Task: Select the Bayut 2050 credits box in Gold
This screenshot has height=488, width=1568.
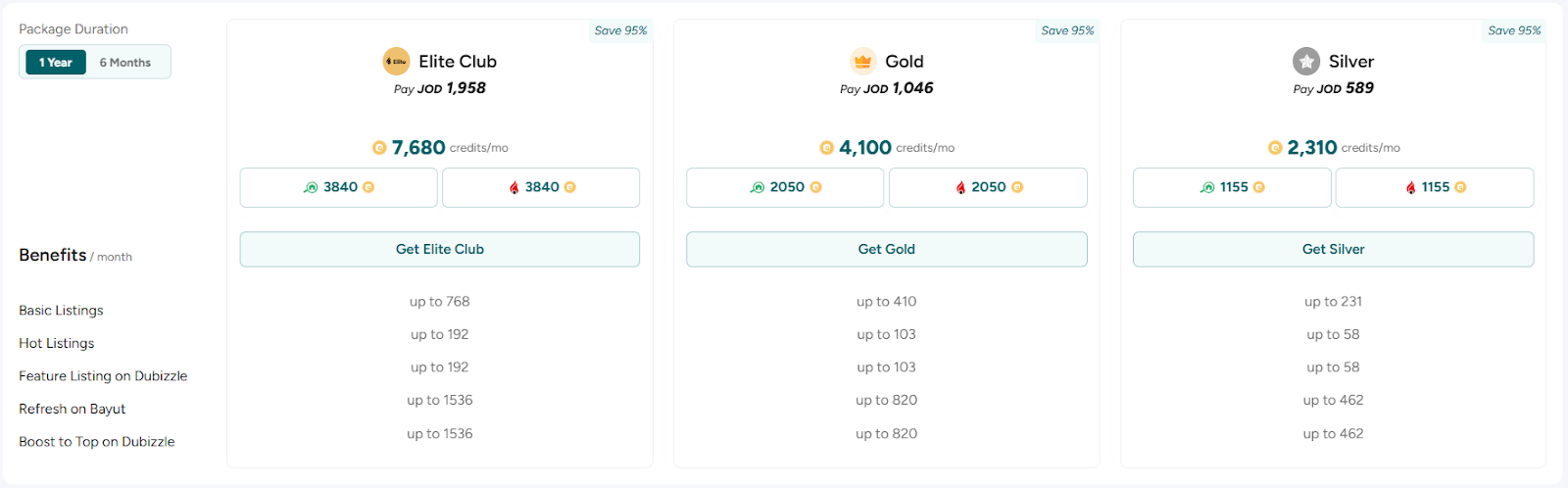Action: pyautogui.click(x=785, y=187)
